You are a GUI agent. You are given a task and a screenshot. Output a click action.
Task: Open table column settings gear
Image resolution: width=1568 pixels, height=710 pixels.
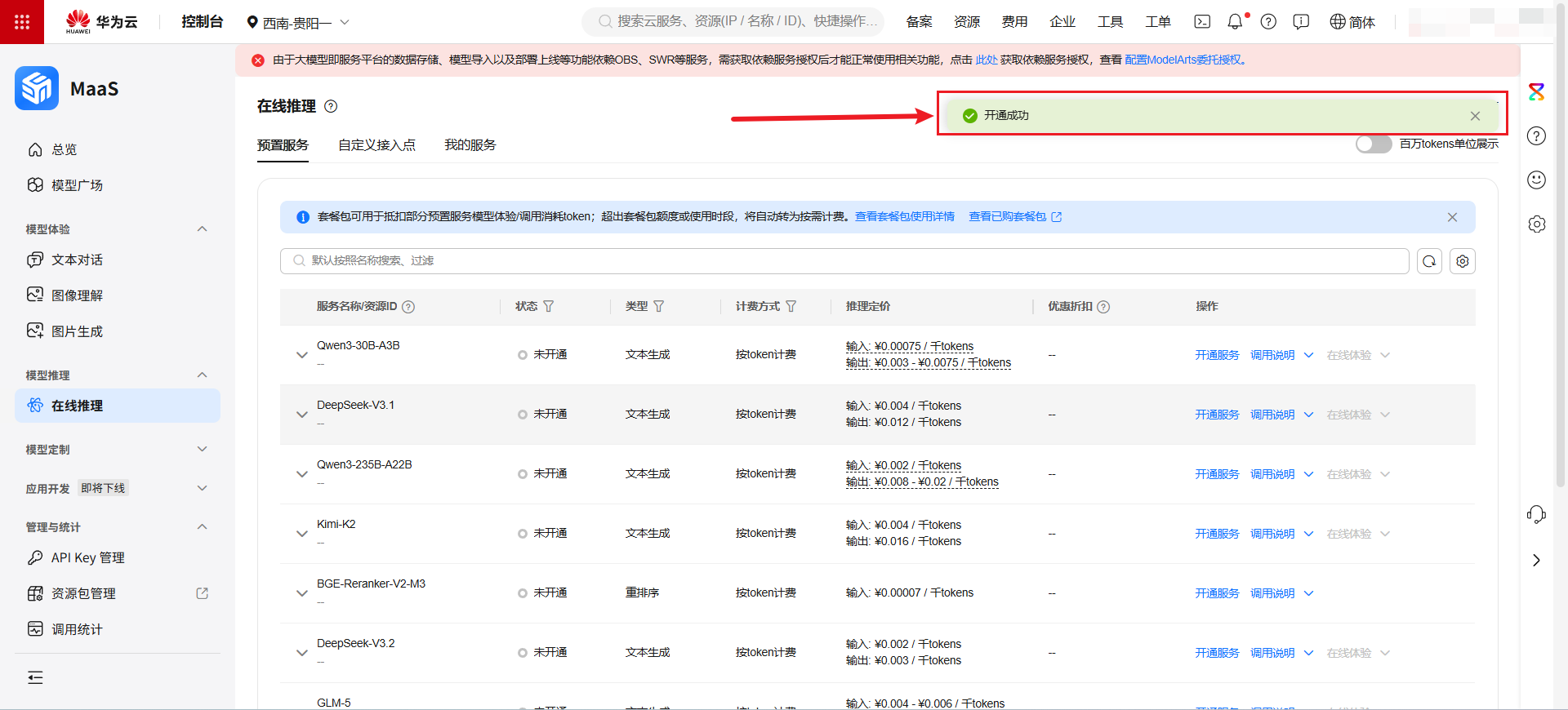point(1463,261)
